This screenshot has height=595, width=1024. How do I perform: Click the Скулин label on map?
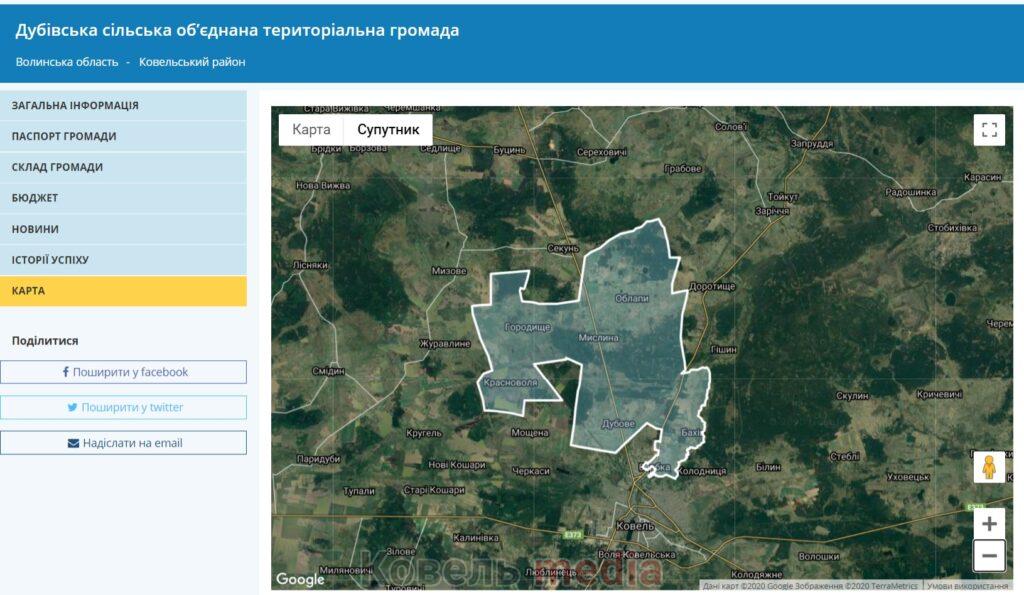pos(852,396)
